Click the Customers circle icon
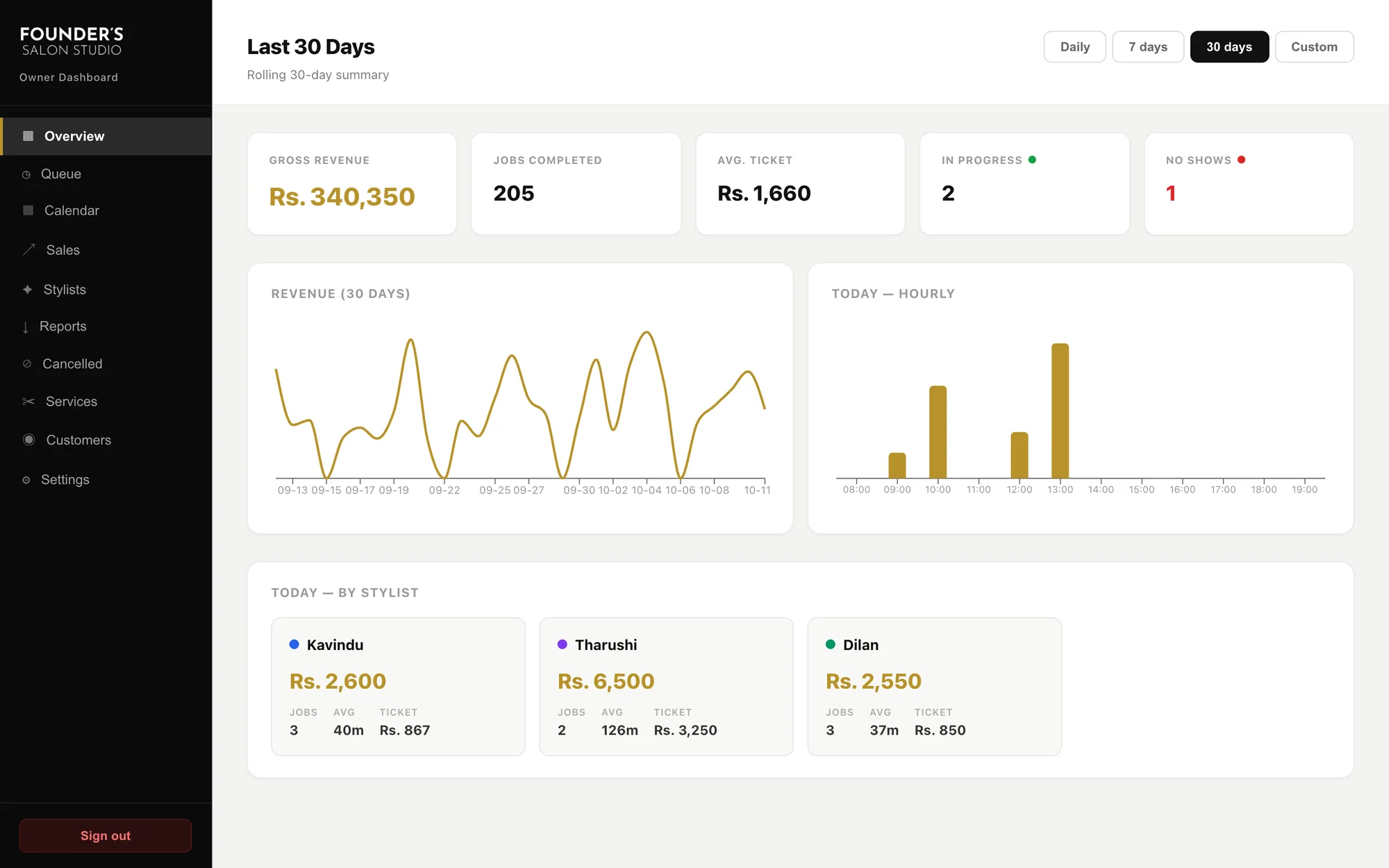 click(x=28, y=440)
